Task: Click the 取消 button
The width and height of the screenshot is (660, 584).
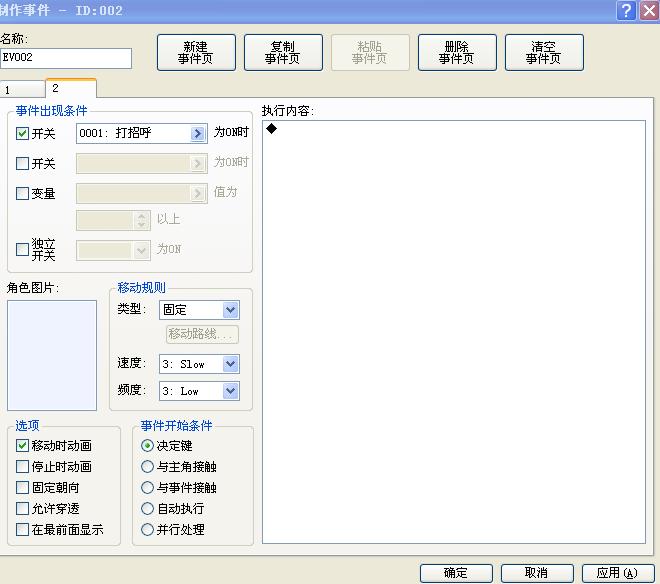Action: (537, 573)
